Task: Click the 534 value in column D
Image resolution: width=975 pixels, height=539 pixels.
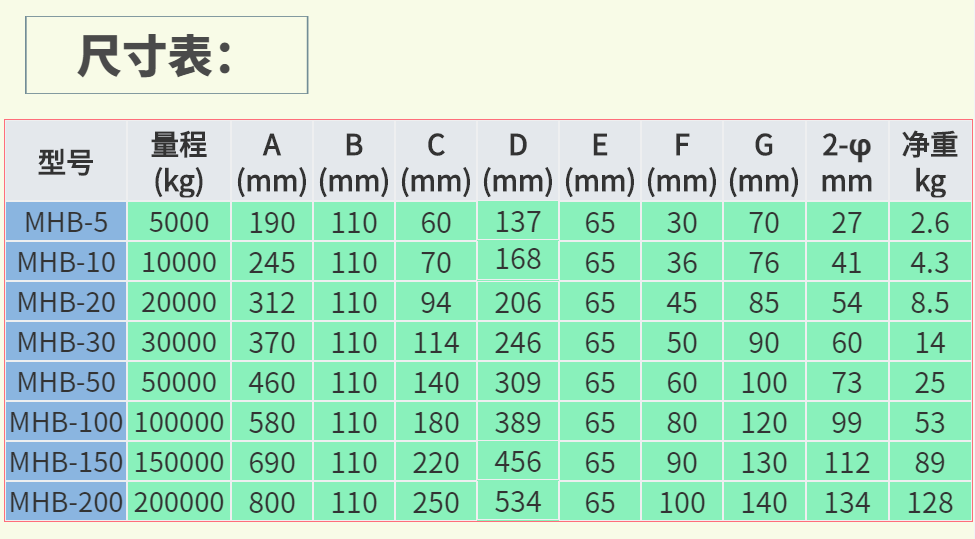Action: (518, 501)
